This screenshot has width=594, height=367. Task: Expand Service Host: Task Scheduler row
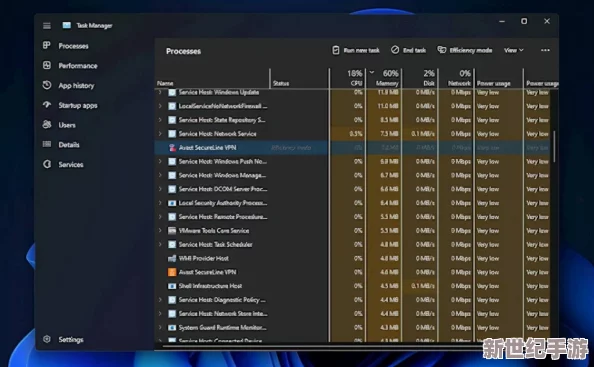pyautogui.click(x=160, y=244)
